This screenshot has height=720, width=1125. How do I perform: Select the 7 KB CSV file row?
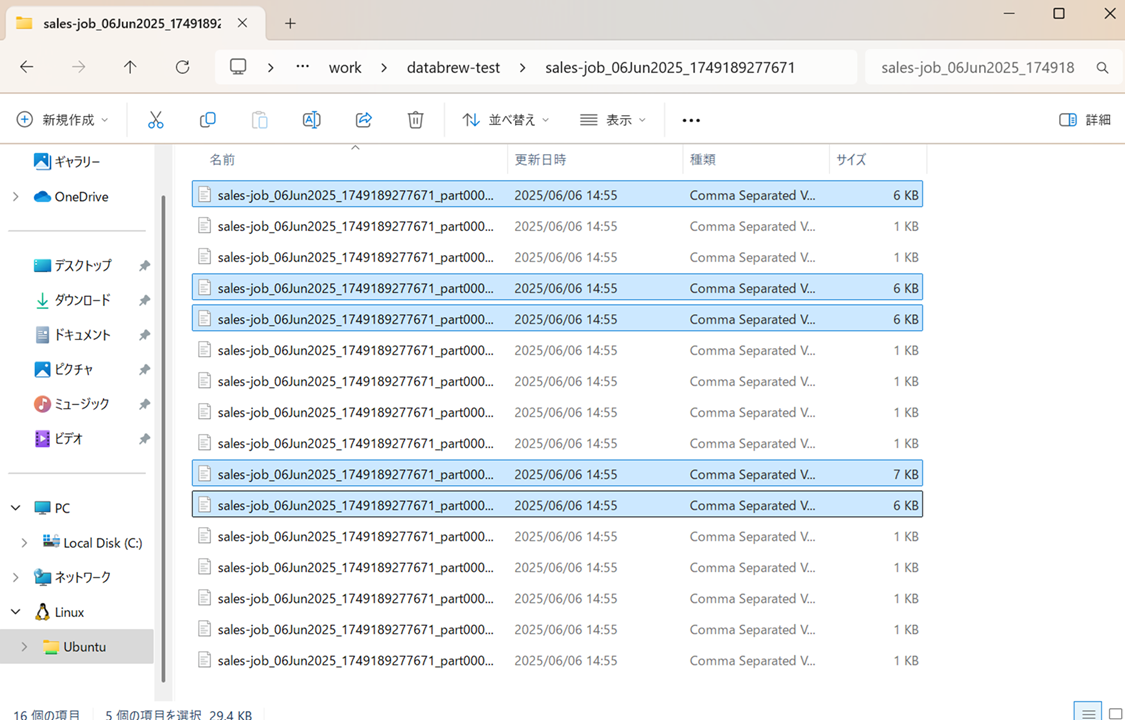pos(557,474)
